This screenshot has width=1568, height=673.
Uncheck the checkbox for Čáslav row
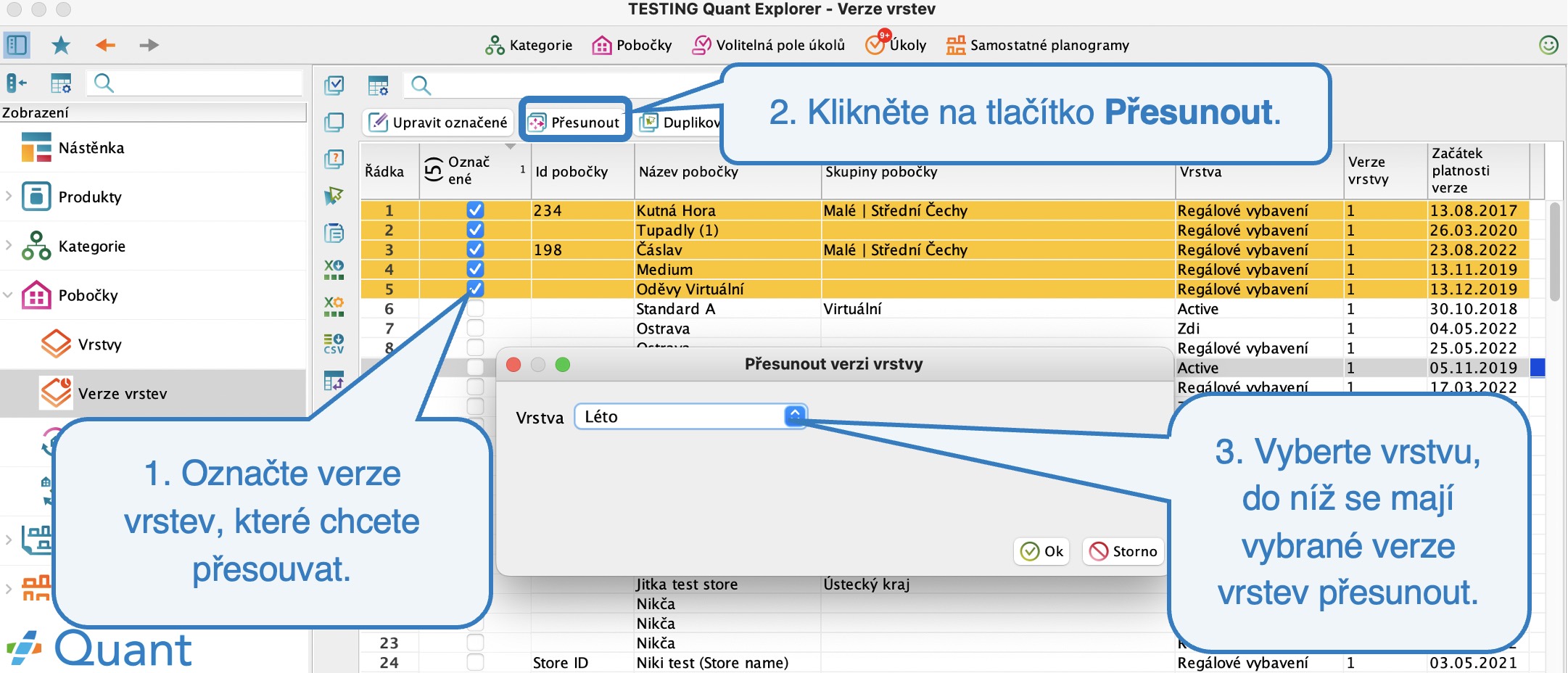pos(475,249)
